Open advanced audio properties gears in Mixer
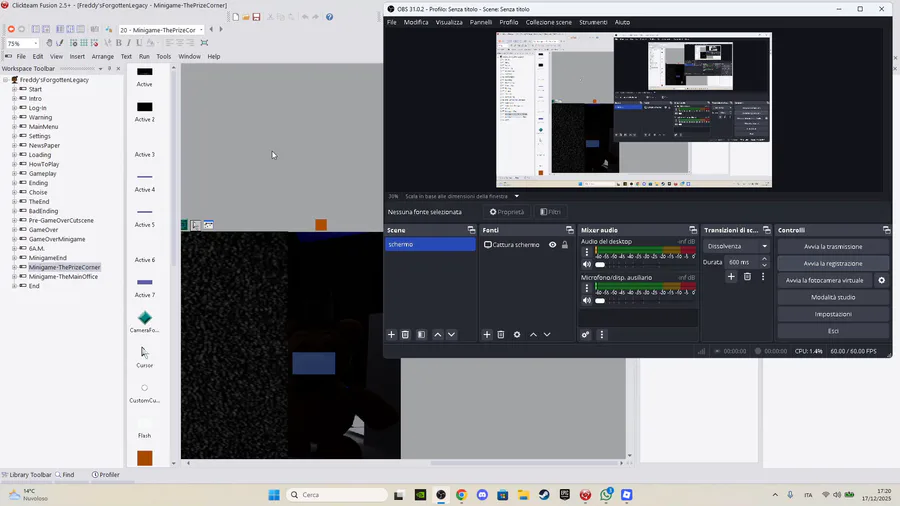This screenshot has height=506, width=900. coord(585,334)
